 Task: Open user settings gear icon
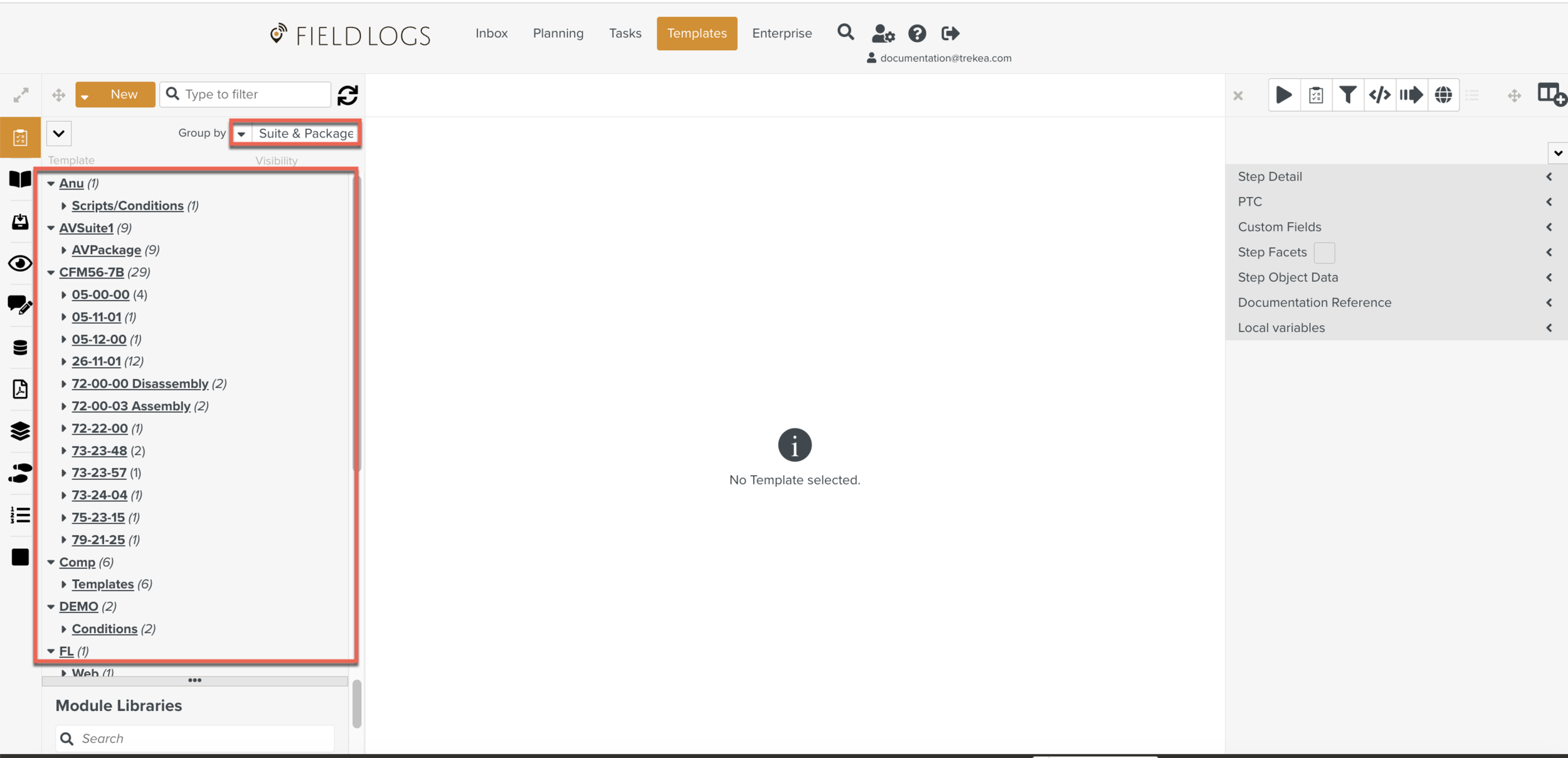[x=883, y=33]
